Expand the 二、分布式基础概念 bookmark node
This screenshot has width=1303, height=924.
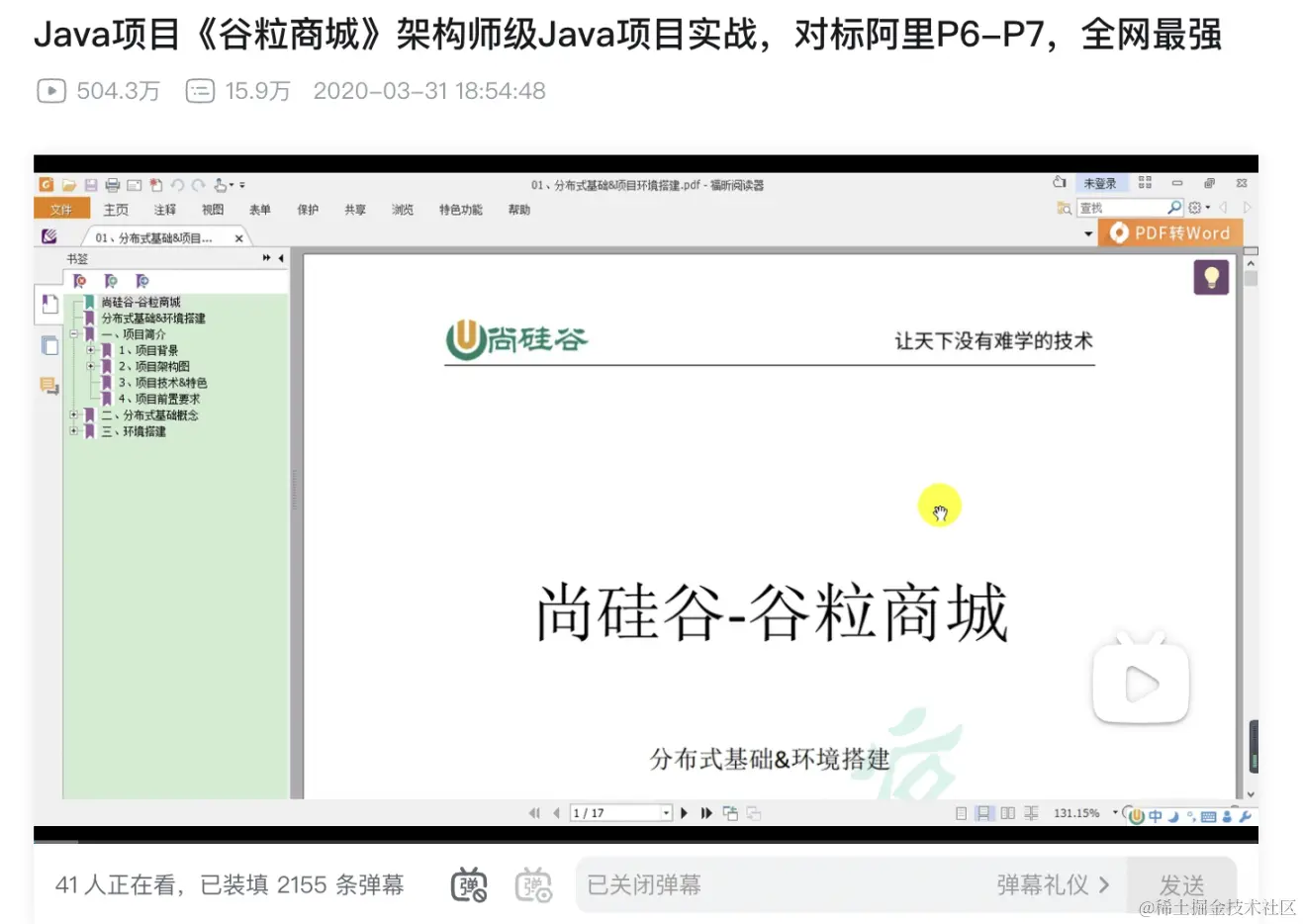(74, 416)
